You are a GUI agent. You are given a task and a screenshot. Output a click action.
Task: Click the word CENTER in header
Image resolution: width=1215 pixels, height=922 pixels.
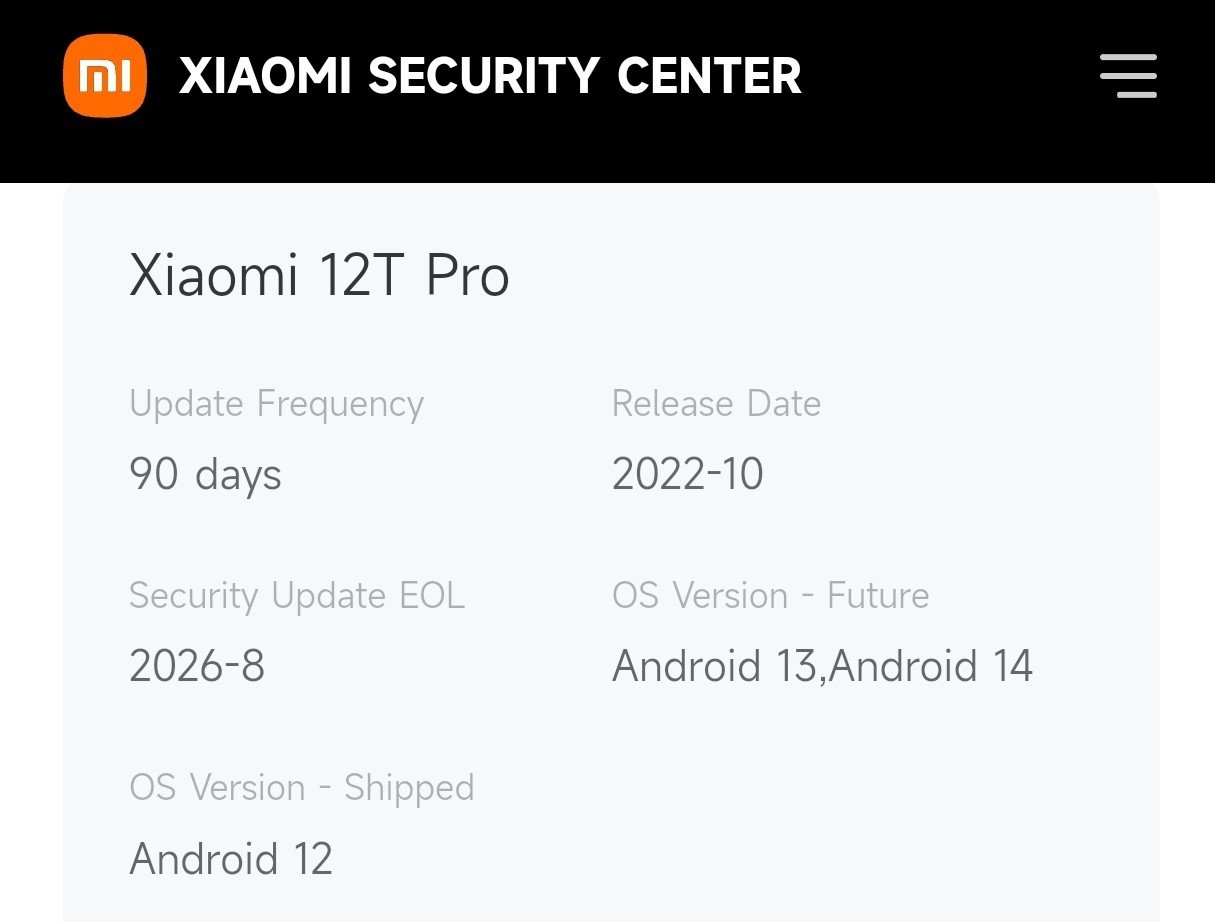(x=709, y=77)
